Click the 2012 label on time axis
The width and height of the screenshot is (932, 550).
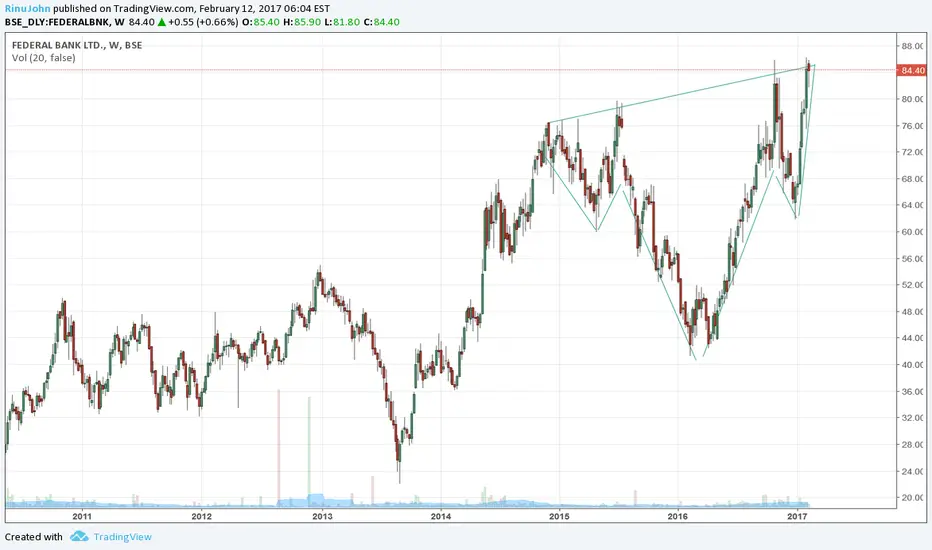tap(201, 516)
